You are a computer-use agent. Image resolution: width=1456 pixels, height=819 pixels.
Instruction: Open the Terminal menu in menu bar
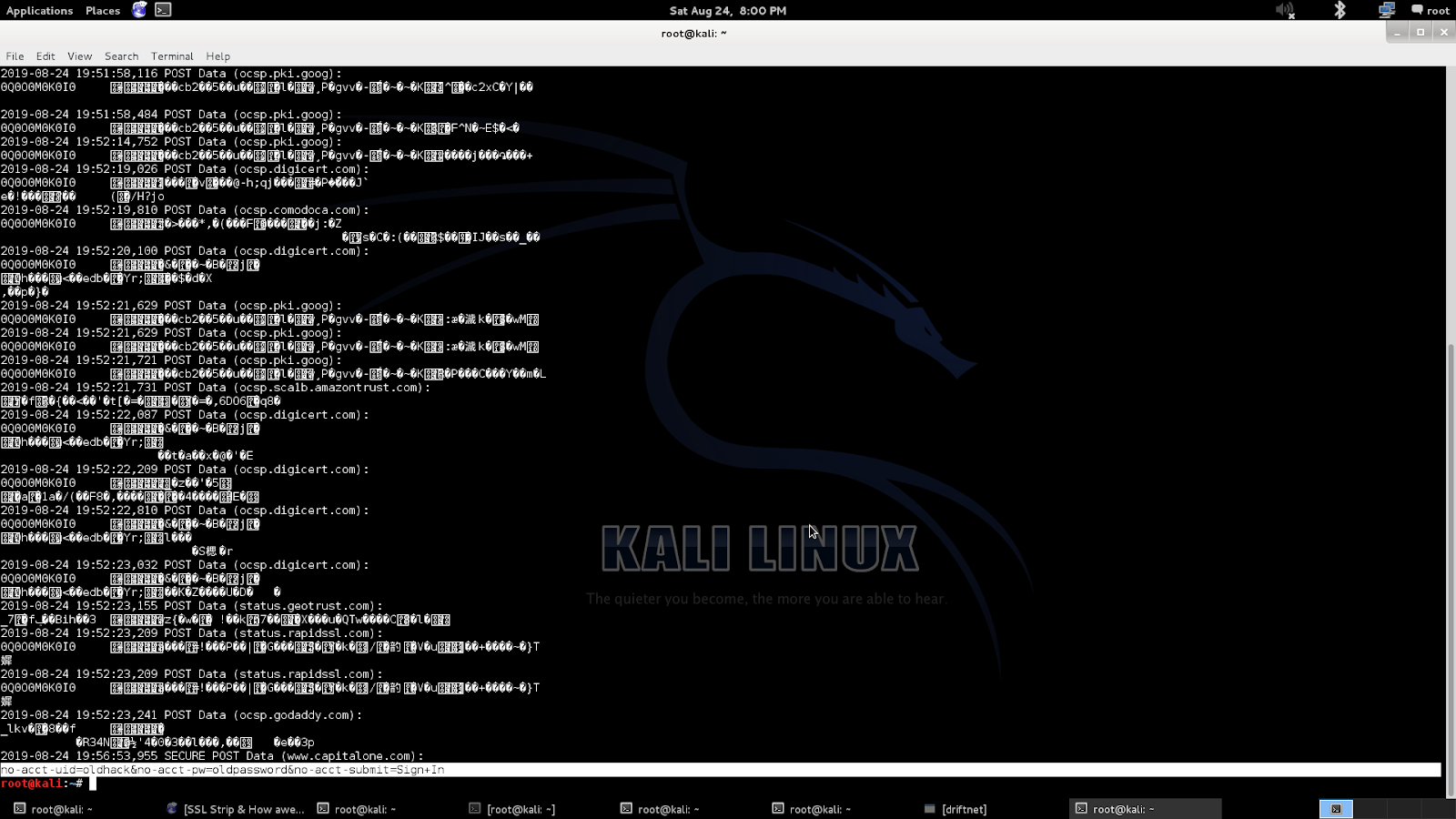(172, 56)
